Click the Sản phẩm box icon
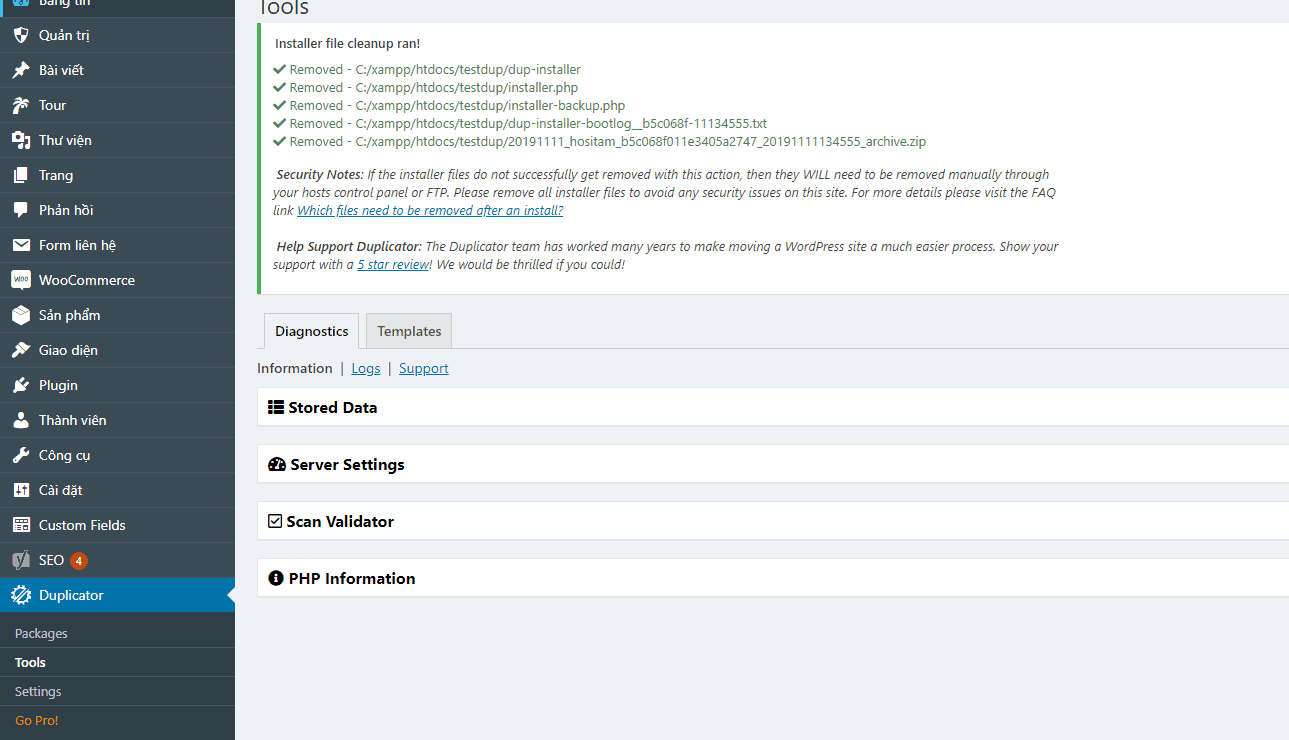Image resolution: width=1289 pixels, height=740 pixels. (20, 315)
